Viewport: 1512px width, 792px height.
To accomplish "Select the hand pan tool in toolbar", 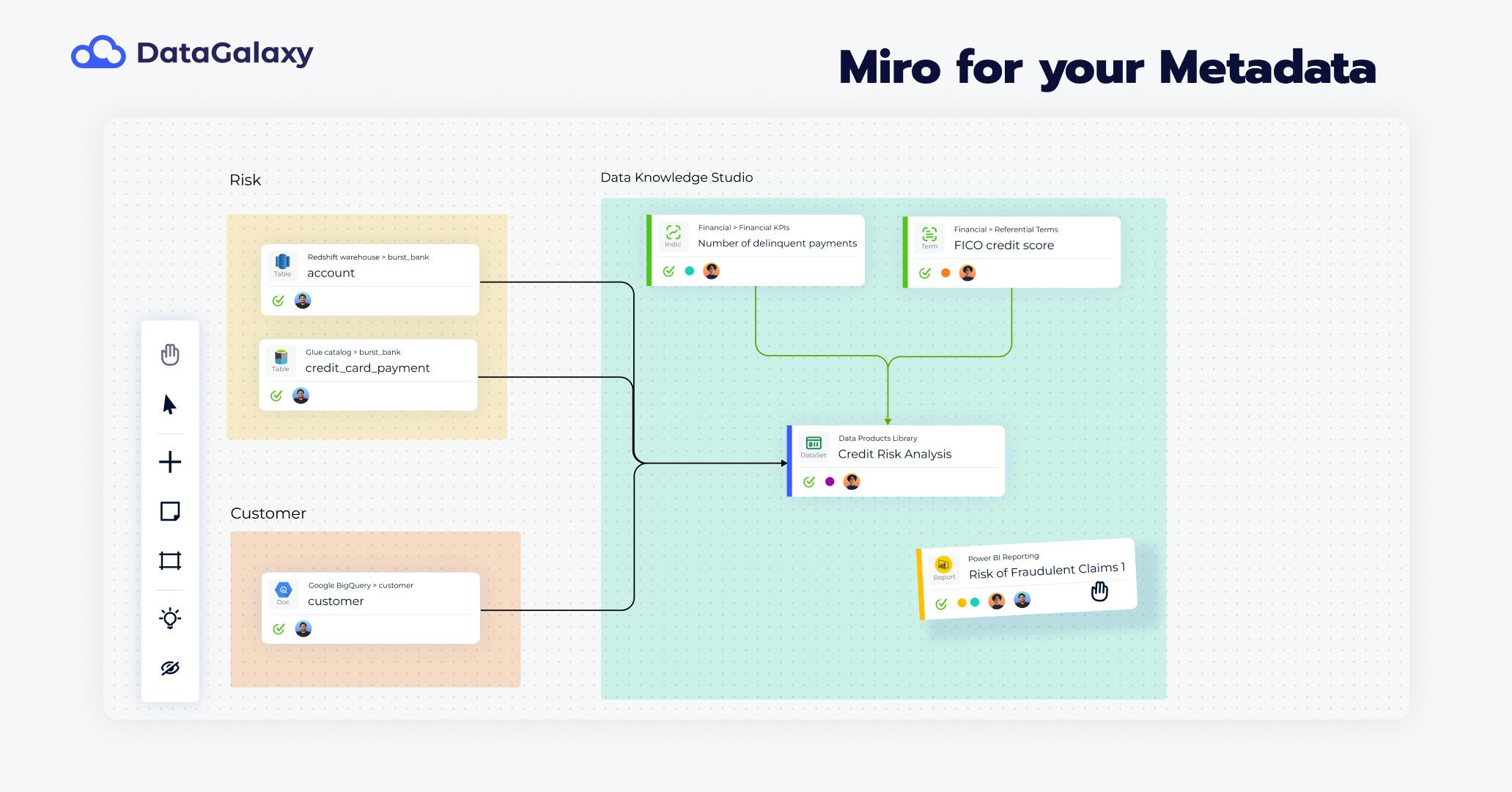I will coord(170,355).
